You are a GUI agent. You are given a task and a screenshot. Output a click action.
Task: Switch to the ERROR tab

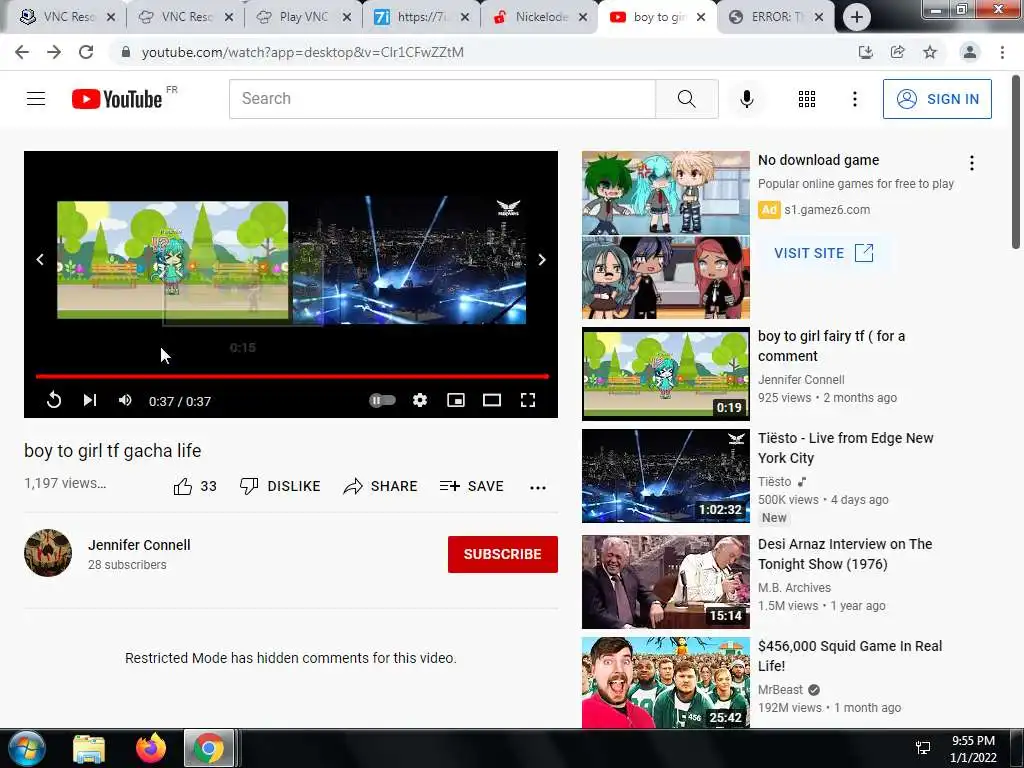pyautogui.click(x=775, y=17)
